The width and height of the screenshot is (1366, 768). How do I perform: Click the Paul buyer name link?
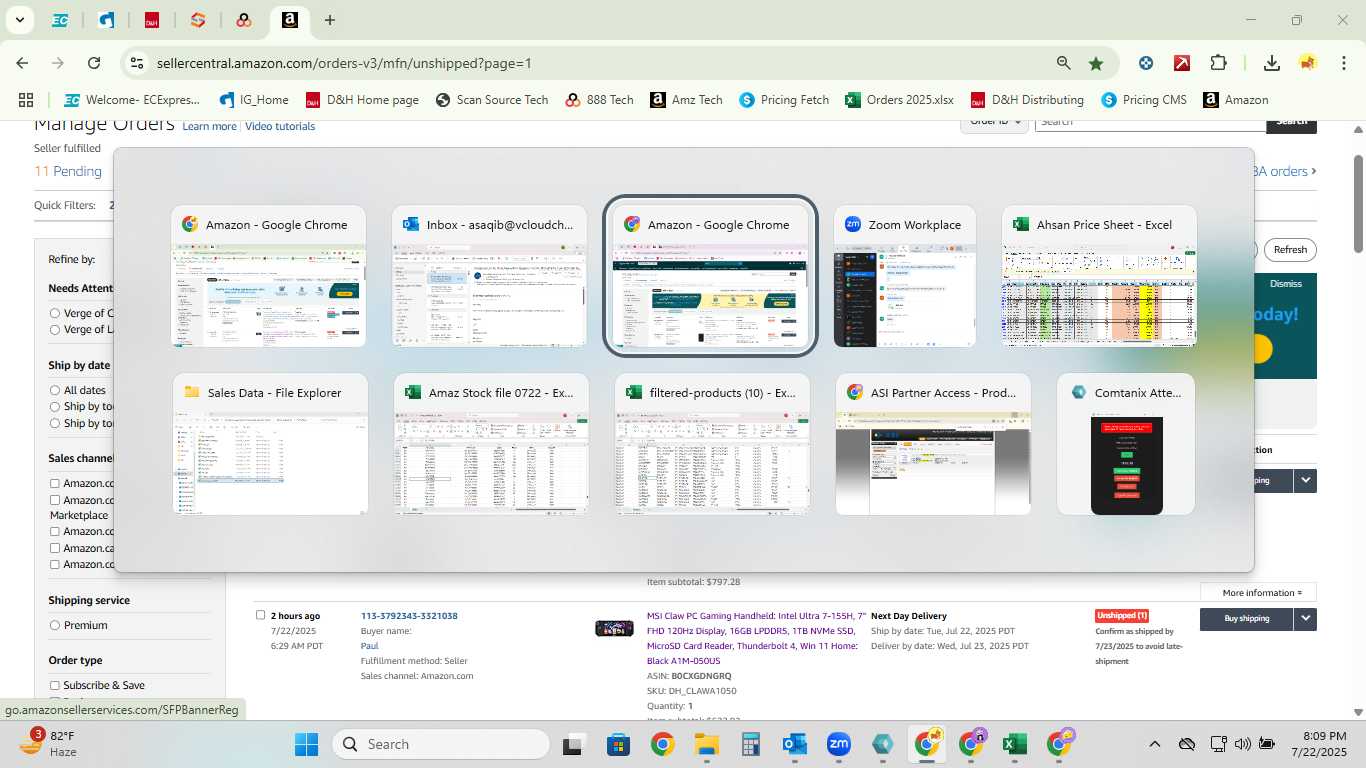[x=370, y=646]
